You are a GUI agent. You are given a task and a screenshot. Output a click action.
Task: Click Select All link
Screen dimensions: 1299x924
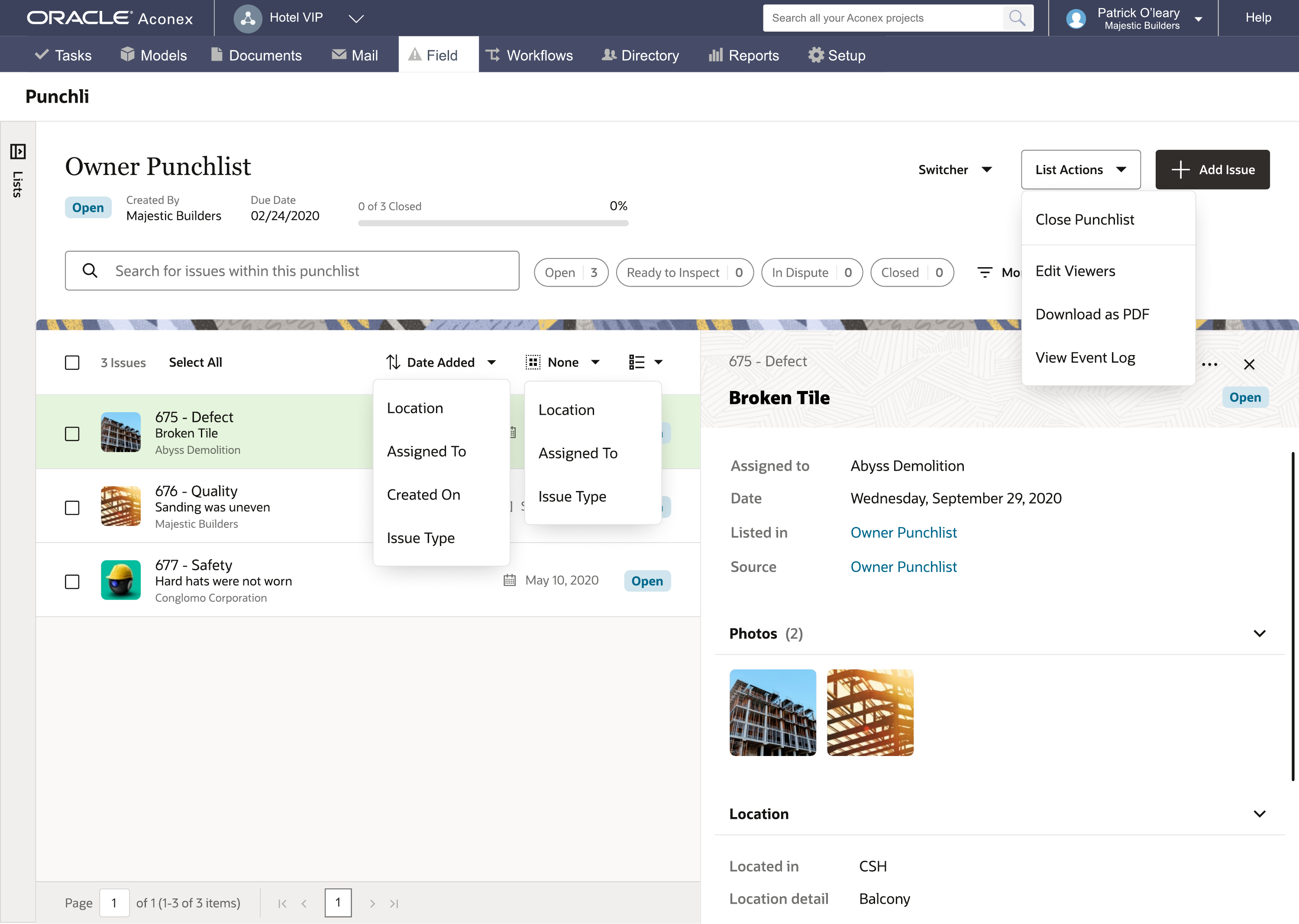coord(195,362)
